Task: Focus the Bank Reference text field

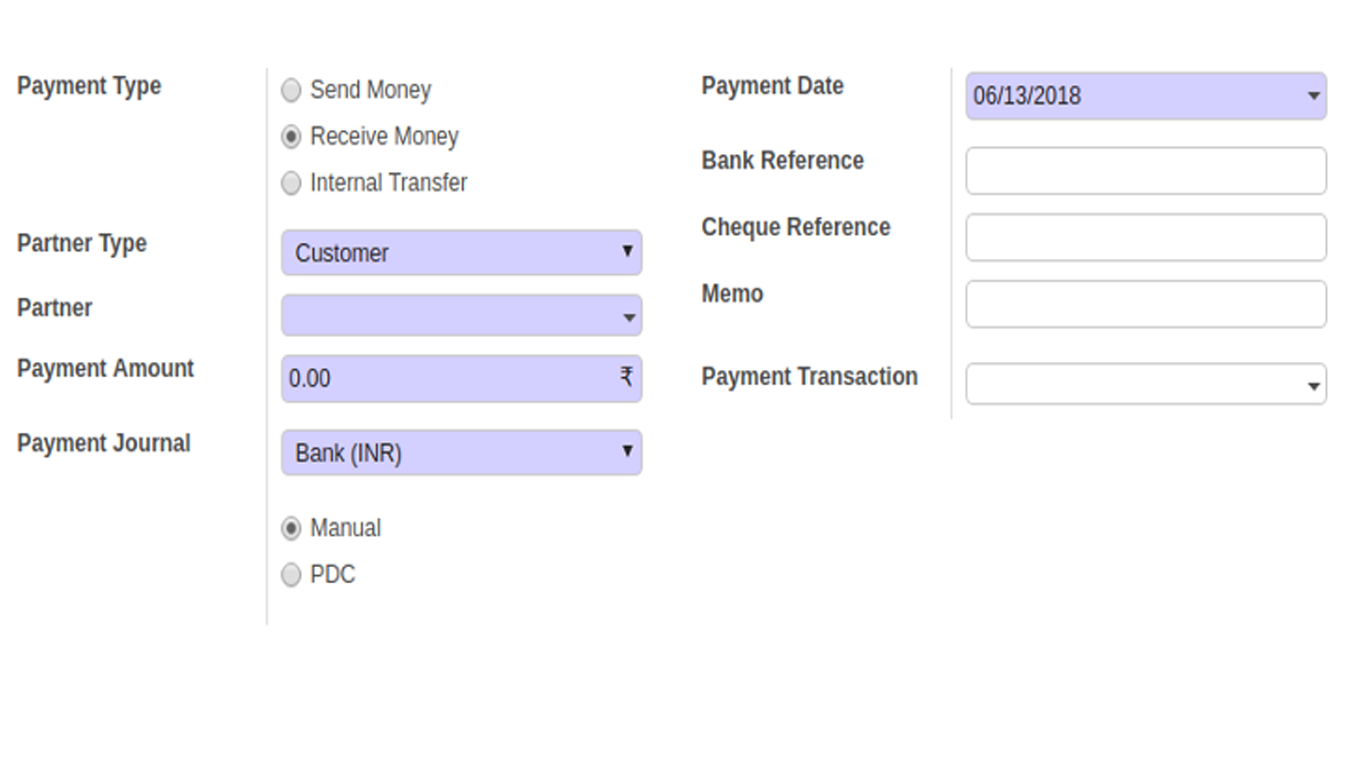Action: pyautogui.click(x=1146, y=171)
